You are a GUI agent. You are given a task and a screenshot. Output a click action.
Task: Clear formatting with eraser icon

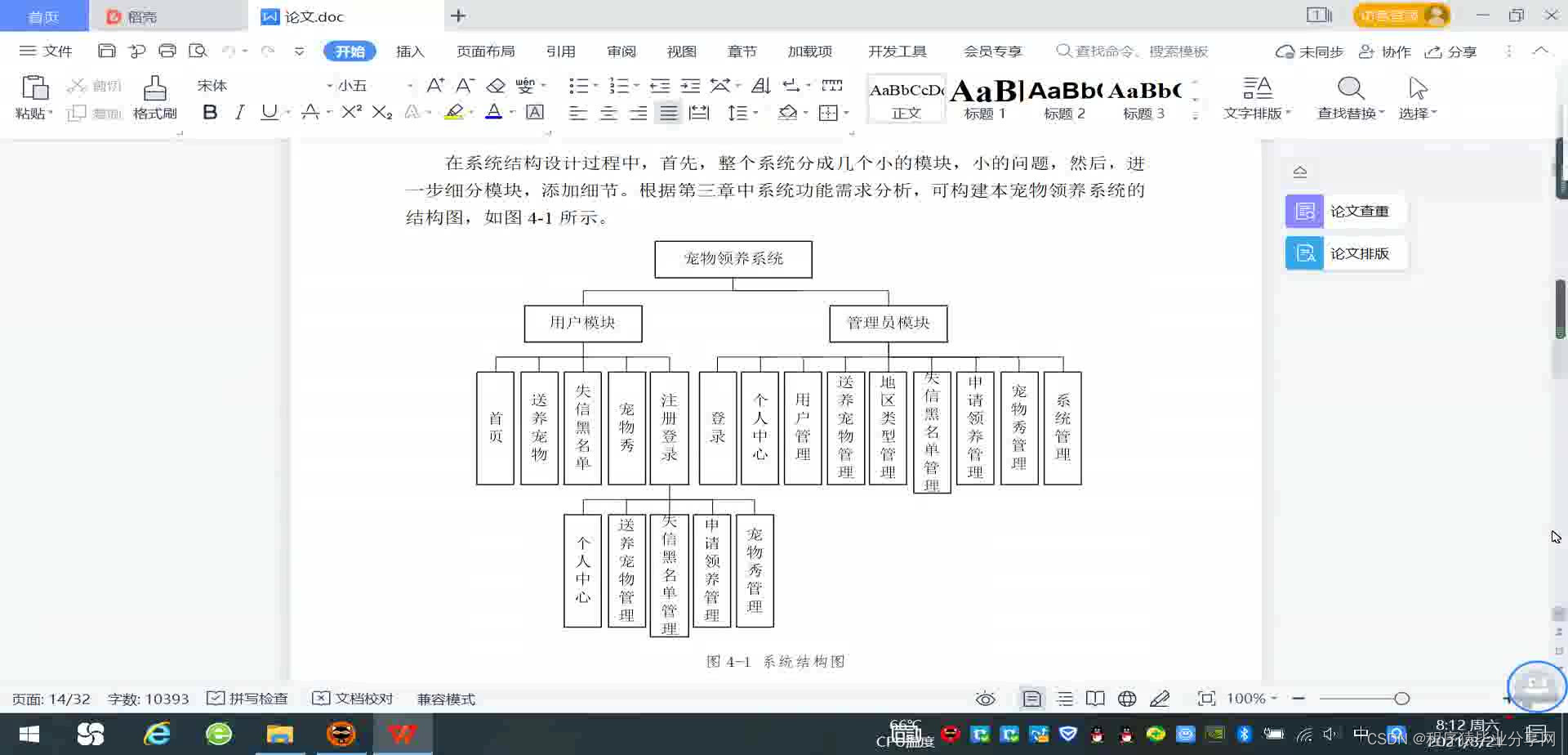[x=496, y=85]
